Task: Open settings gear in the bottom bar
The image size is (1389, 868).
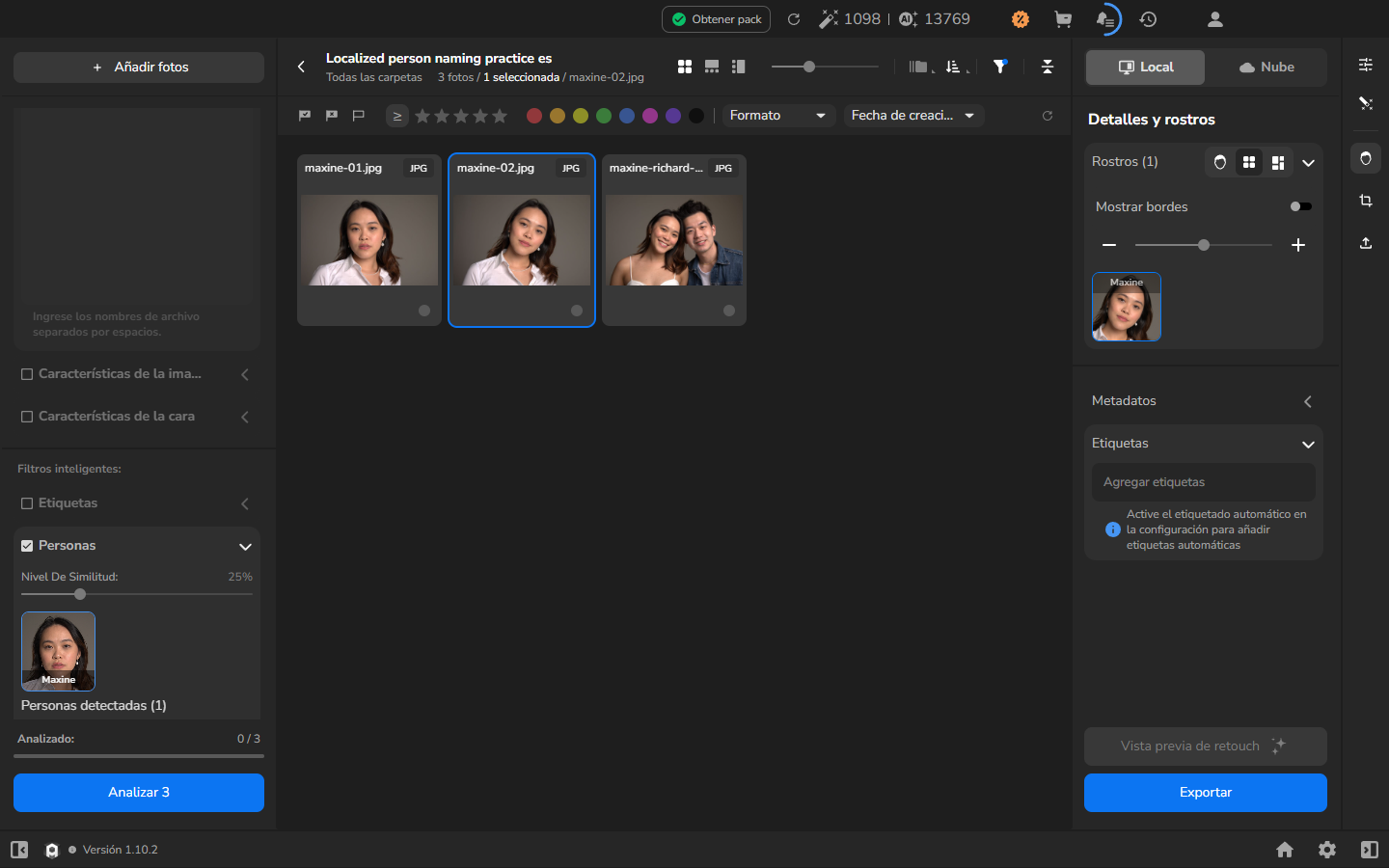Action: 1327,850
